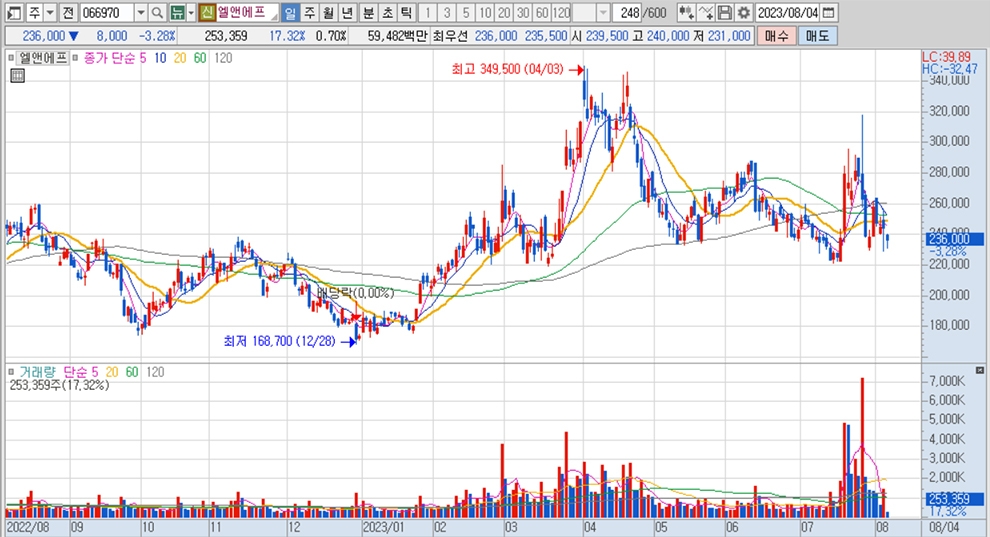Click the 매수 buy button

(776, 36)
